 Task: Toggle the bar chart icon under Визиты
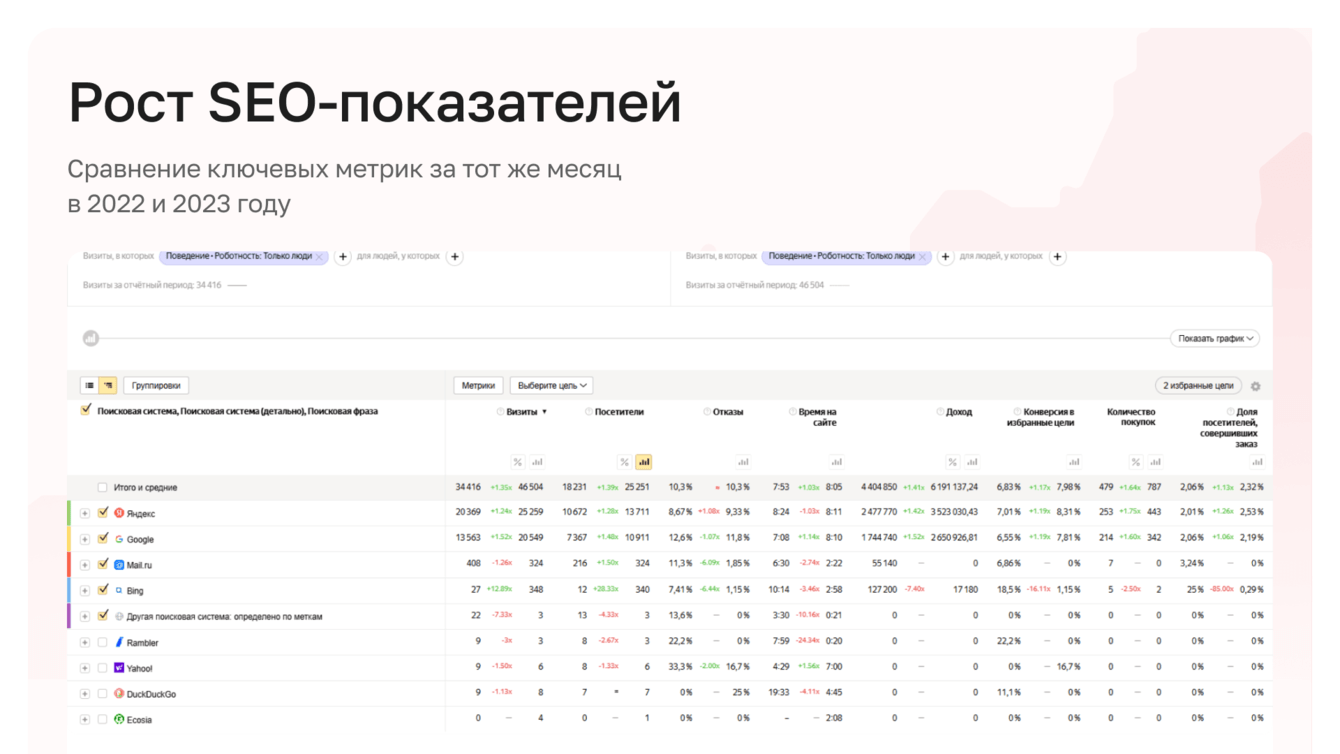(537, 462)
